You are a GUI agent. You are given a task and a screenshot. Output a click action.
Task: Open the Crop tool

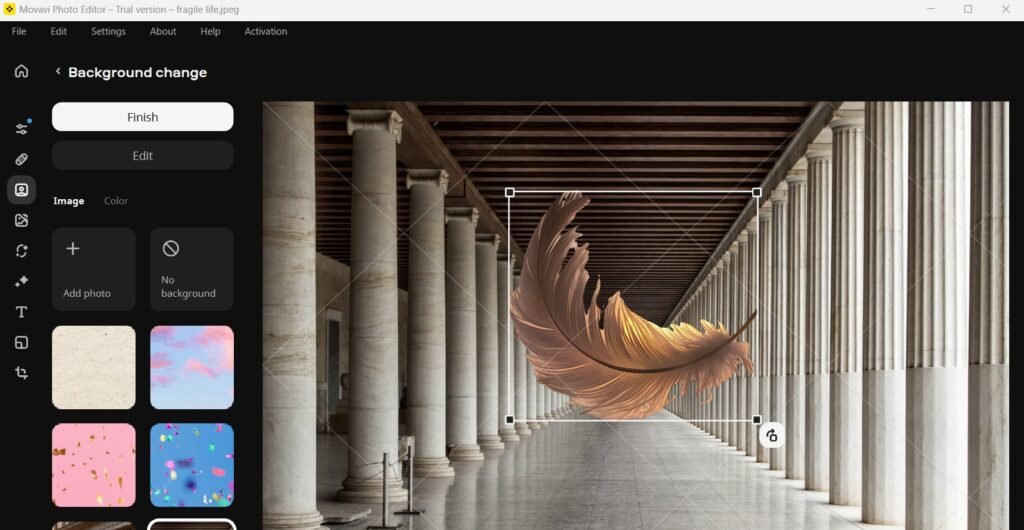(21, 373)
